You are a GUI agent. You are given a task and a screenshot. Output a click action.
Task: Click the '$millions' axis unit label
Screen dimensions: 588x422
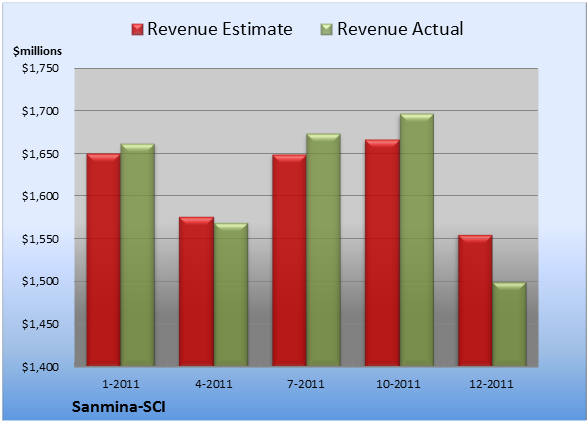click(38, 51)
